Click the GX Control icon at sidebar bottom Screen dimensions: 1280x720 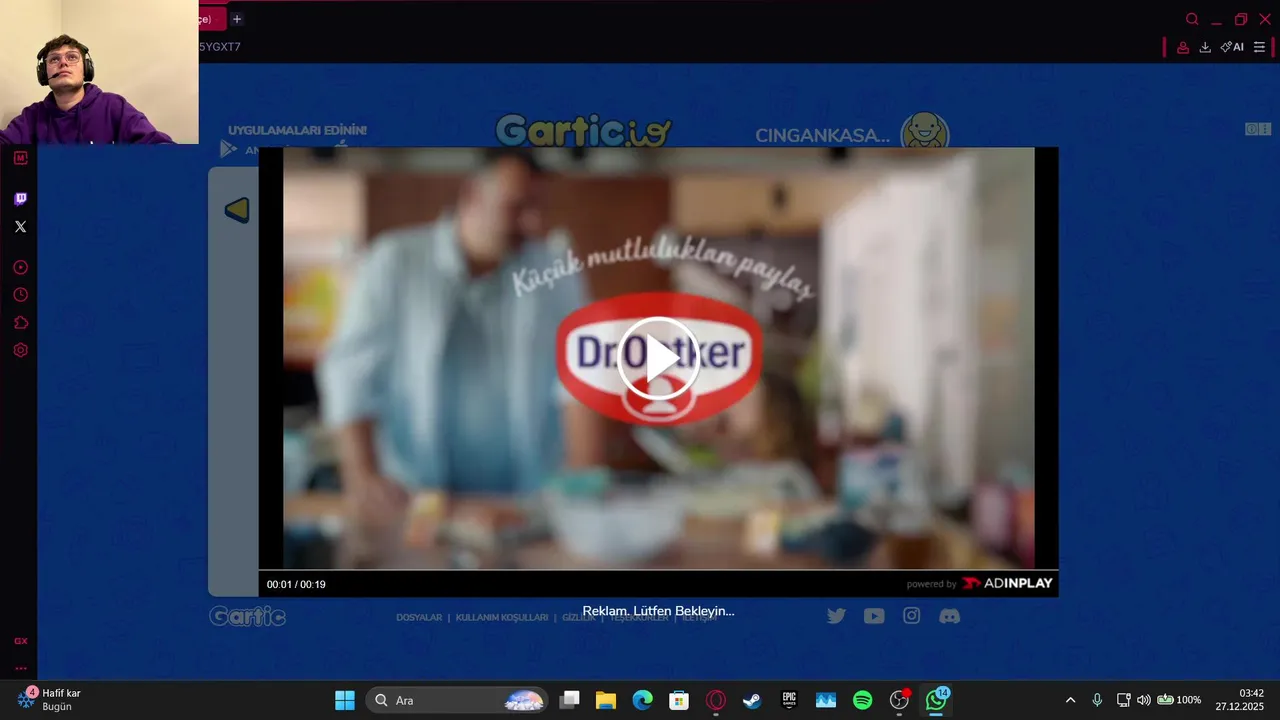pyautogui.click(x=20, y=641)
